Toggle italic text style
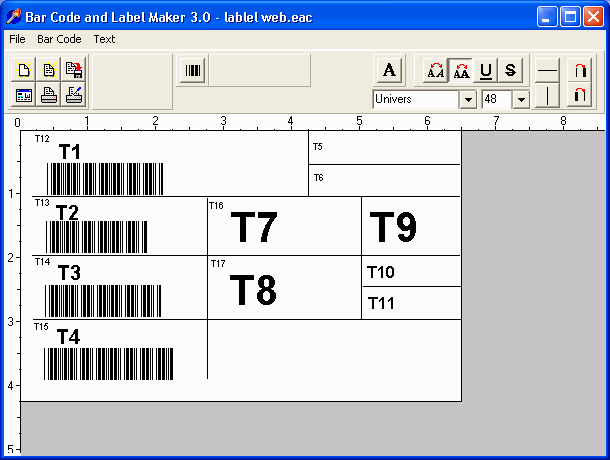Image resolution: width=610 pixels, height=460 pixels. click(436, 70)
